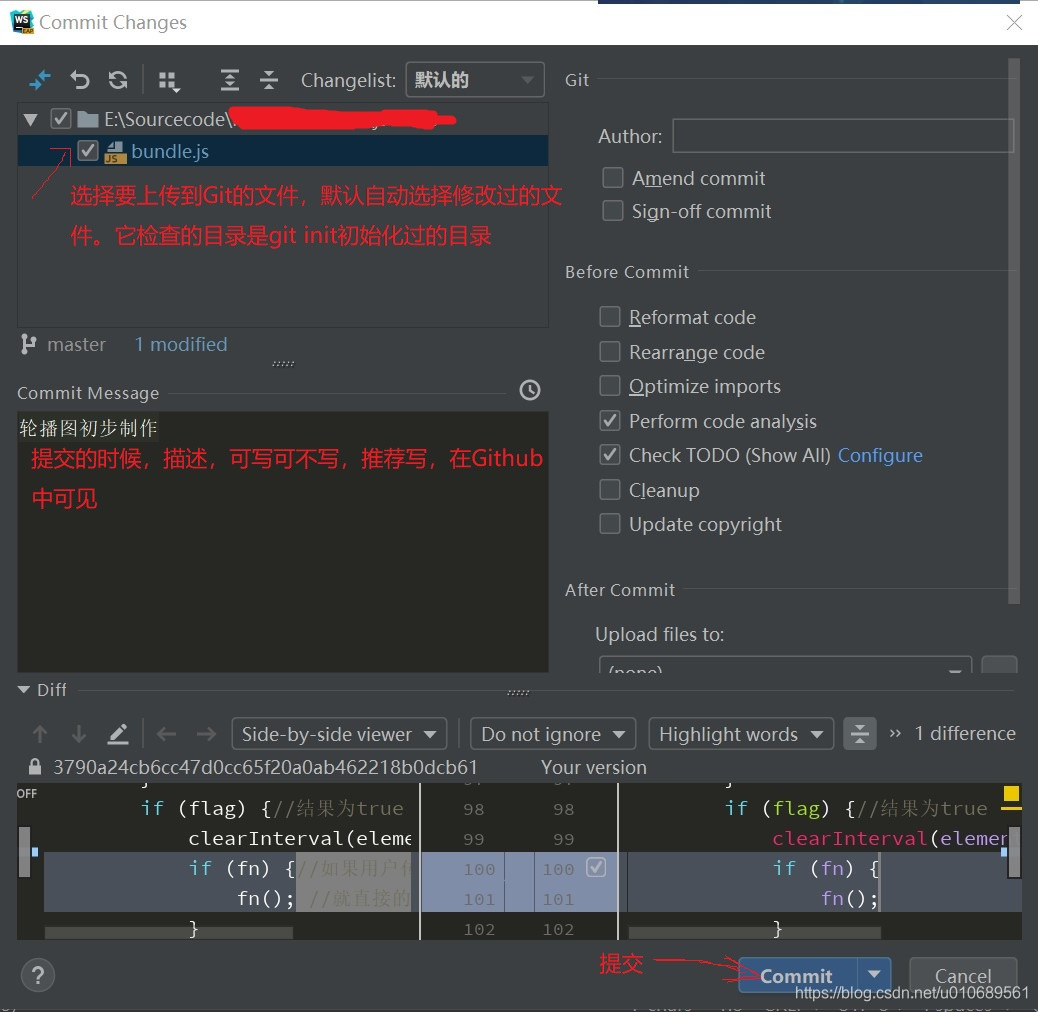Open the Do not ignore dropdown
The width and height of the screenshot is (1038, 1012).
click(553, 734)
